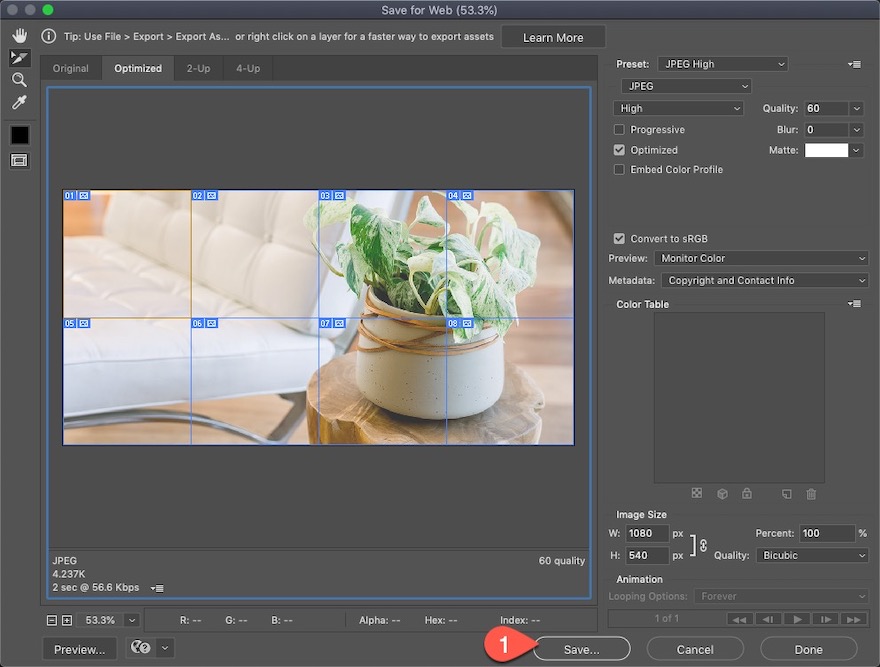The image size is (880, 667).
Task: Click the black eyedropper color swatch
Action: [19, 135]
